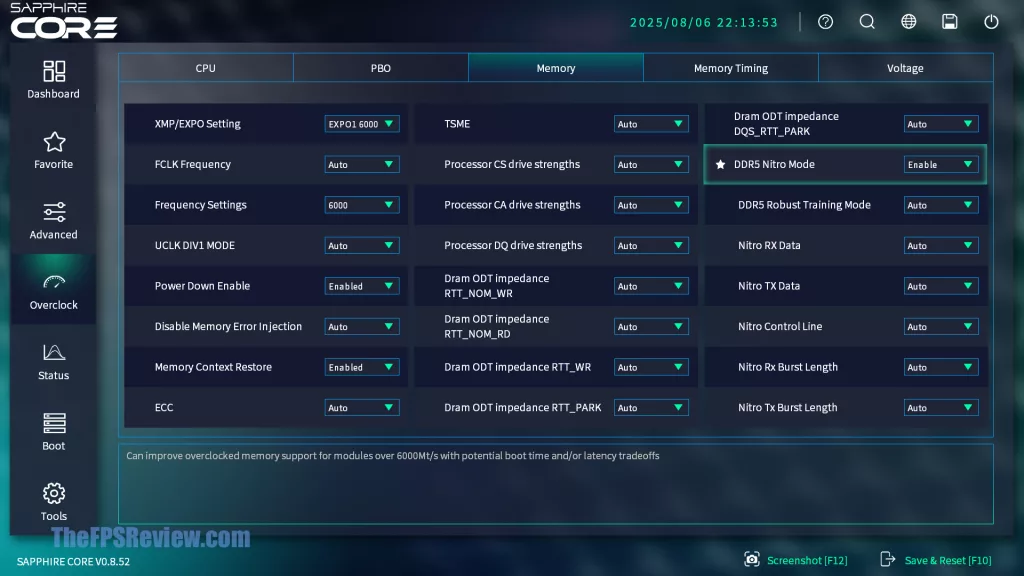Open the Voltage tab
This screenshot has width=1024, height=576.
(x=905, y=68)
